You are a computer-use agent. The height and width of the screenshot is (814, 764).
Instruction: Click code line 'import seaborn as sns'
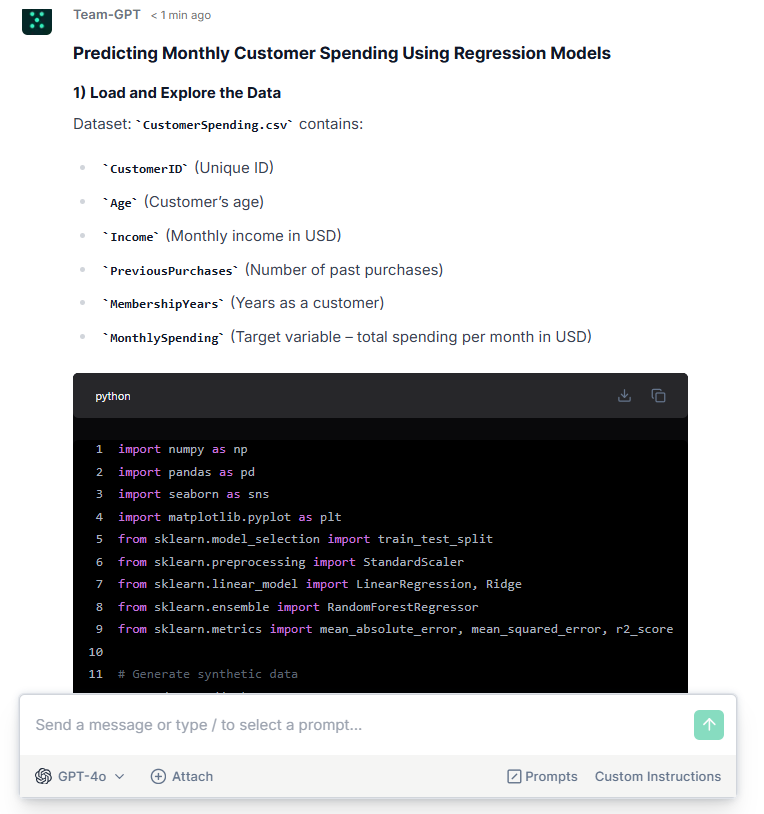[x=194, y=494]
